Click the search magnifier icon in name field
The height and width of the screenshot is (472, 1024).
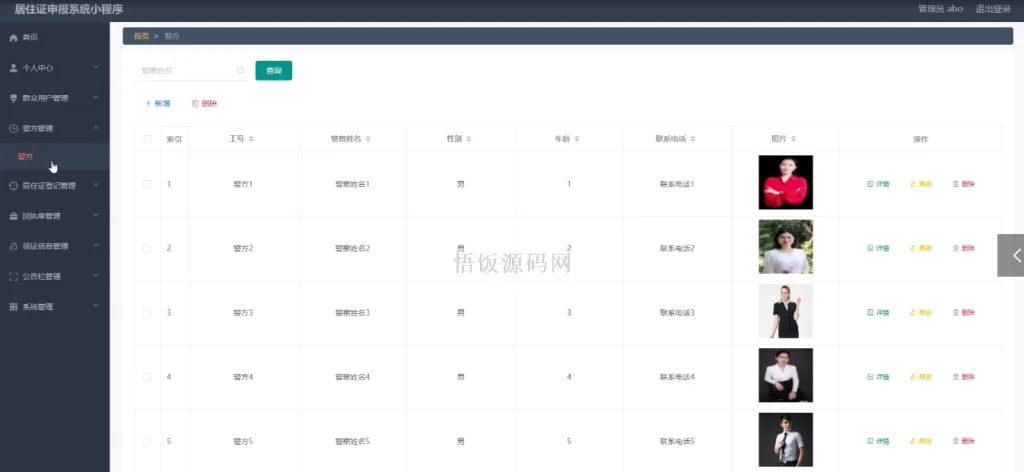coord(240,71)
